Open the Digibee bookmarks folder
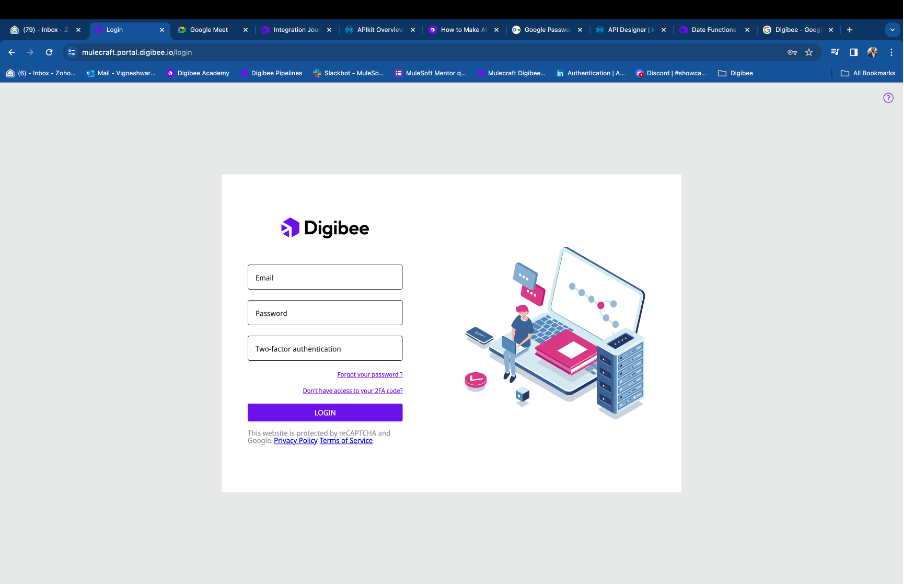The height and width of the screenshot is (584, 904). [735, 73]
